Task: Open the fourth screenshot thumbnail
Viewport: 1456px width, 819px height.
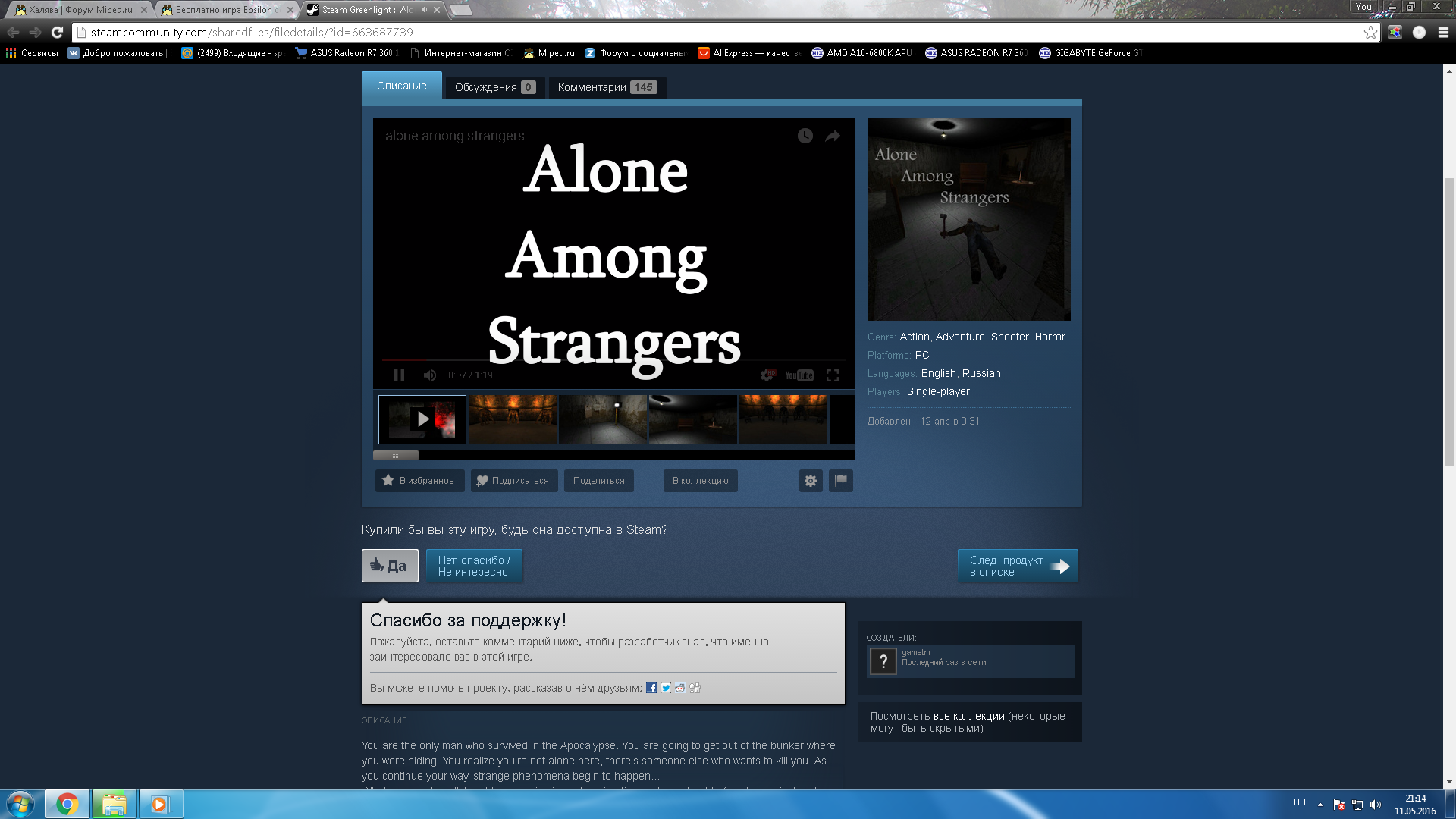Action: tap(693, 419)
